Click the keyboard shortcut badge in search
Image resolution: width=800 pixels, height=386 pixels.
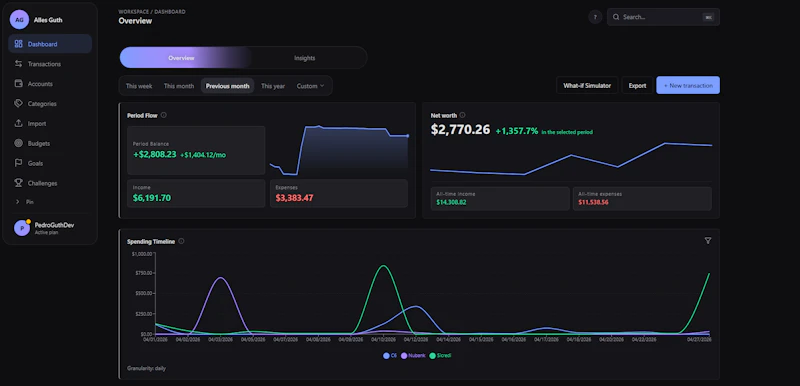click(x=708, y=17)
